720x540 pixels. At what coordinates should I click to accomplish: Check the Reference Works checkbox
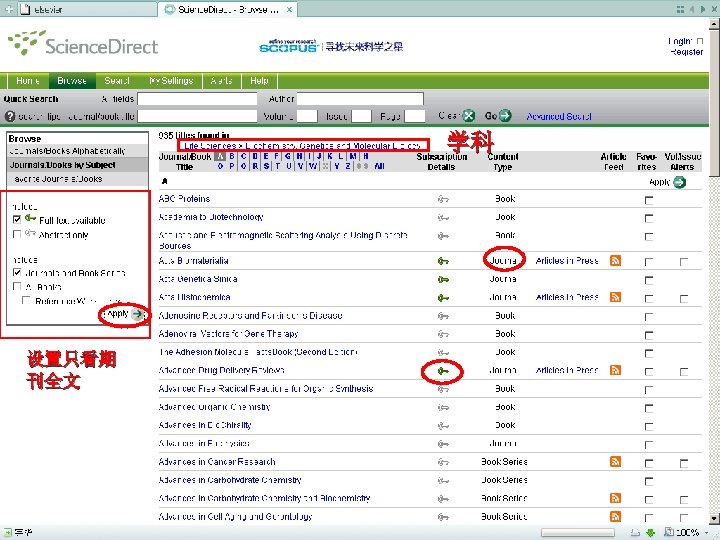click(x=26, y=300)
